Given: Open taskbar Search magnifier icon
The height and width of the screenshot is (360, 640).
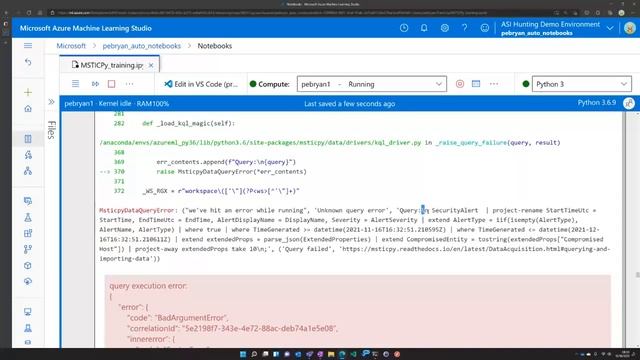Looking at the screenshot, I should point(254,354).
